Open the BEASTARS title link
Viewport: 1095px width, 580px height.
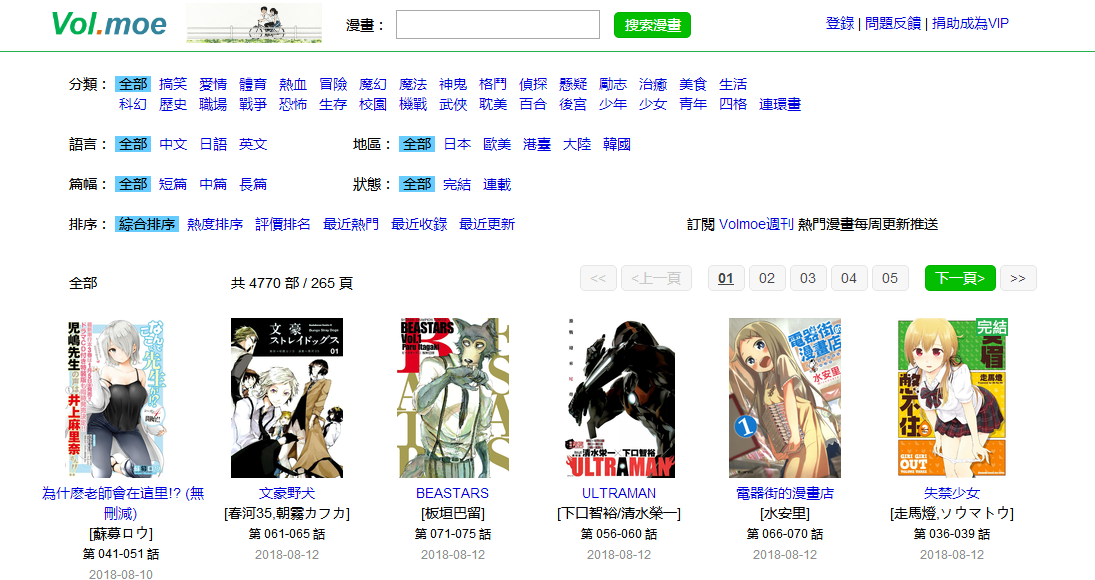point(453,493)
